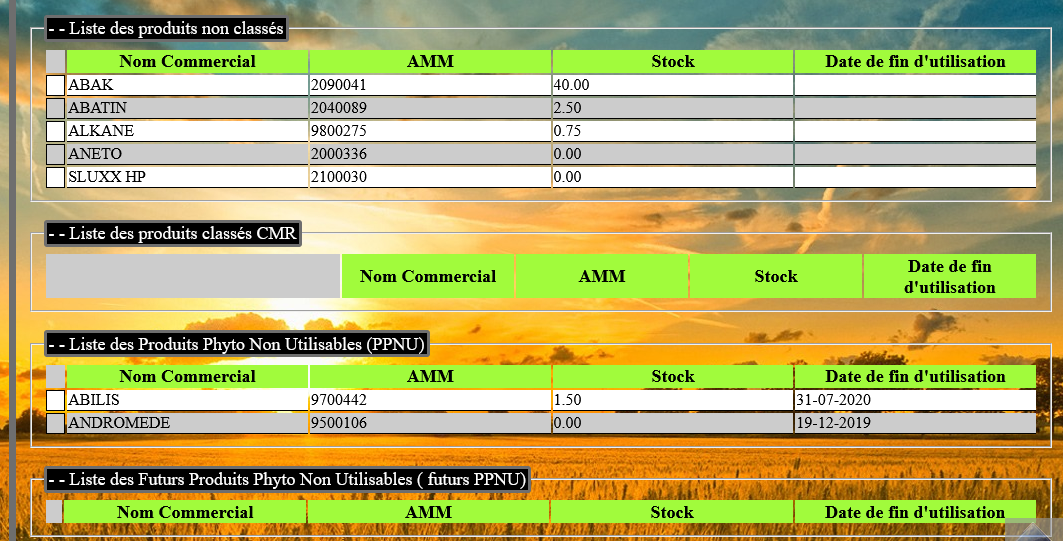This screenshot has width=1063, height=541.
Task: Select the product name ABILIS
Action: pyautogui.click(x=94, y=400)
